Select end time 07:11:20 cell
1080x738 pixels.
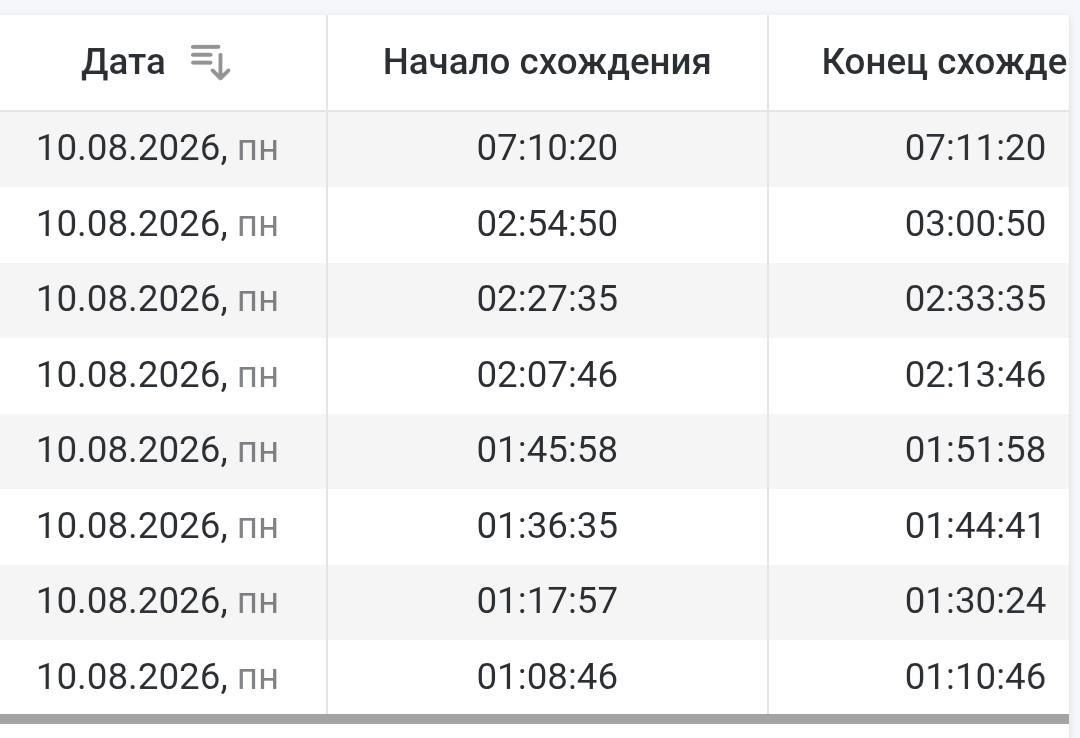975,148
